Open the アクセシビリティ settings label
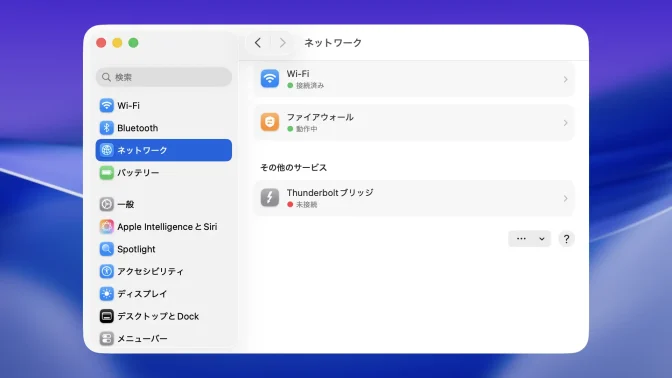The width and height of the screenshot is (672, 378). [150, 271]
